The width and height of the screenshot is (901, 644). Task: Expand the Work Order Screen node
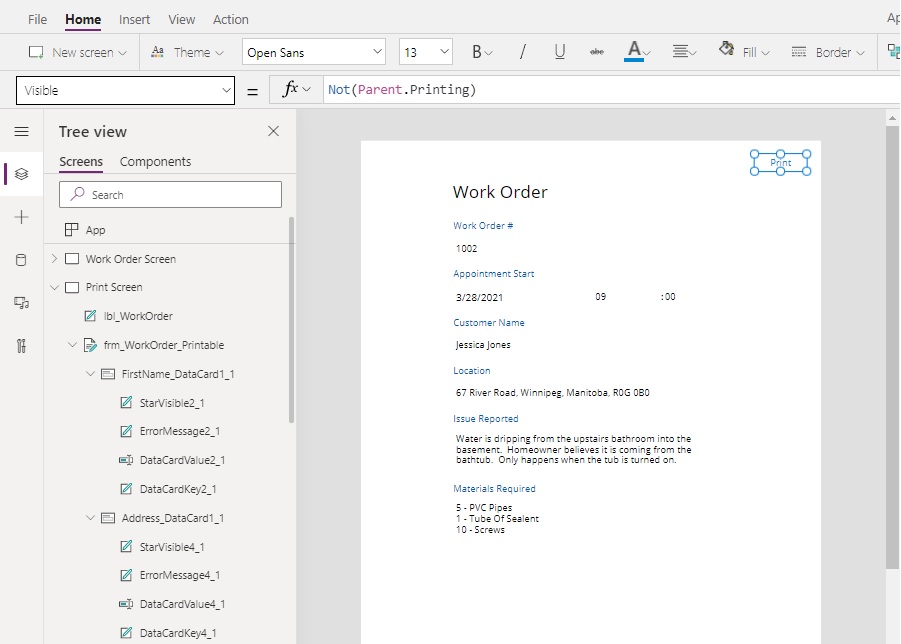(x=54, y=259)
